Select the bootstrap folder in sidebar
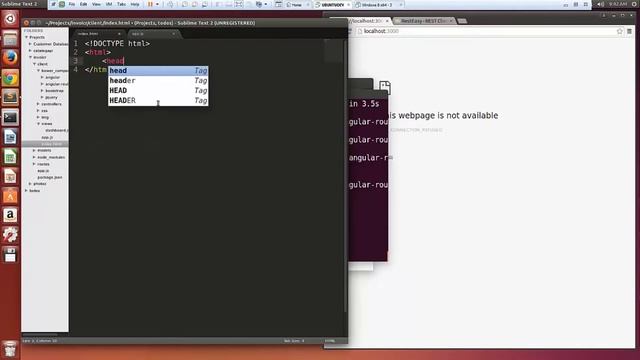The height and width of the screenshot is (360, 640). [x=54, y=91]
